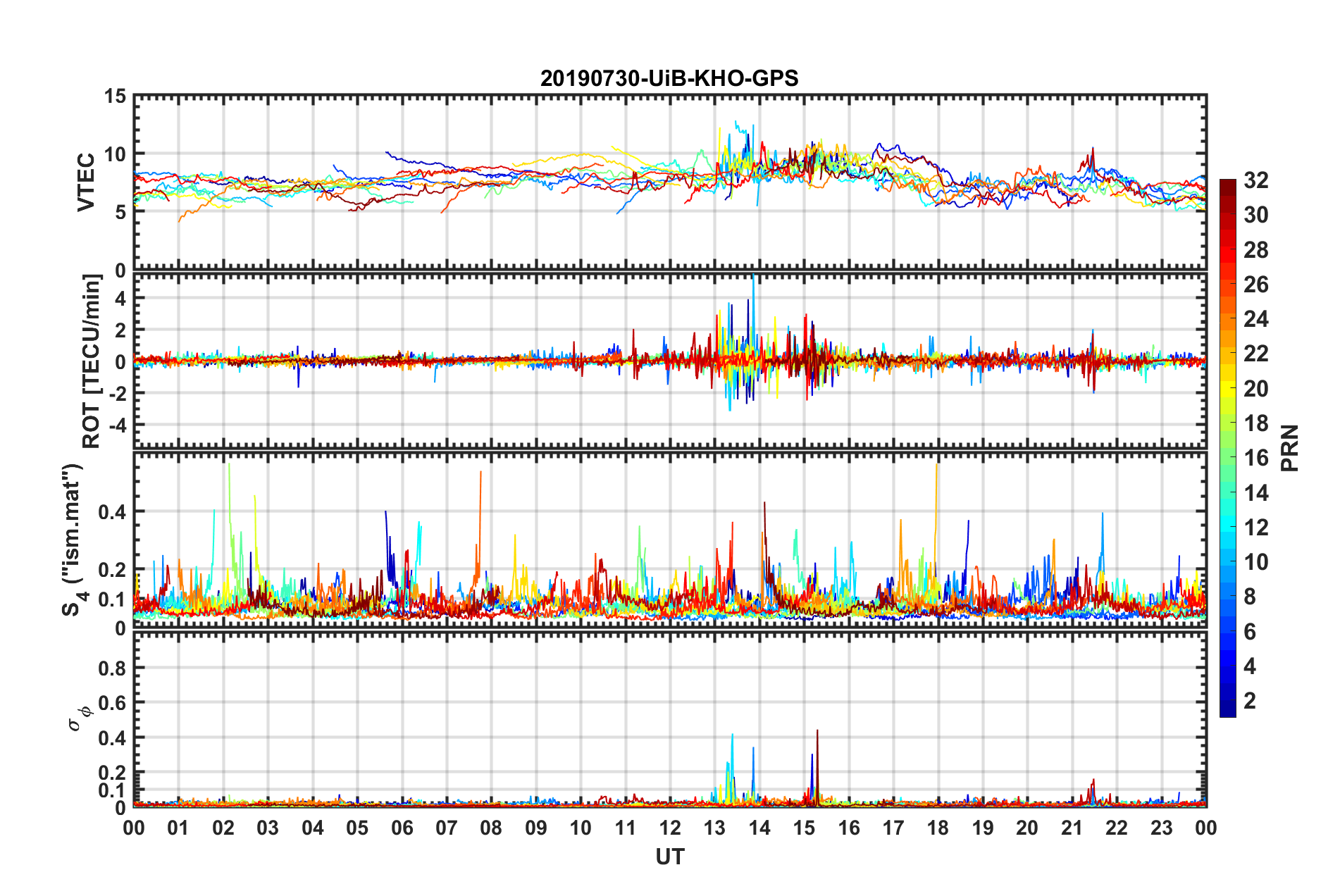Click ROT panel y-tick -4
The image size is (1340, 896).
117,425
